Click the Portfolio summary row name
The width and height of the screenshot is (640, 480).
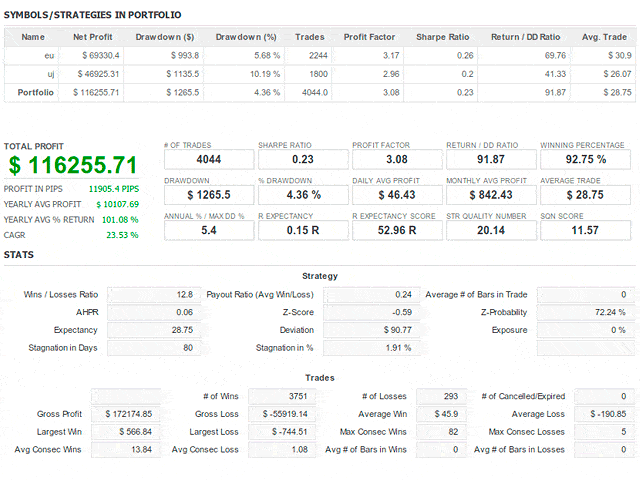coord(36,92)
